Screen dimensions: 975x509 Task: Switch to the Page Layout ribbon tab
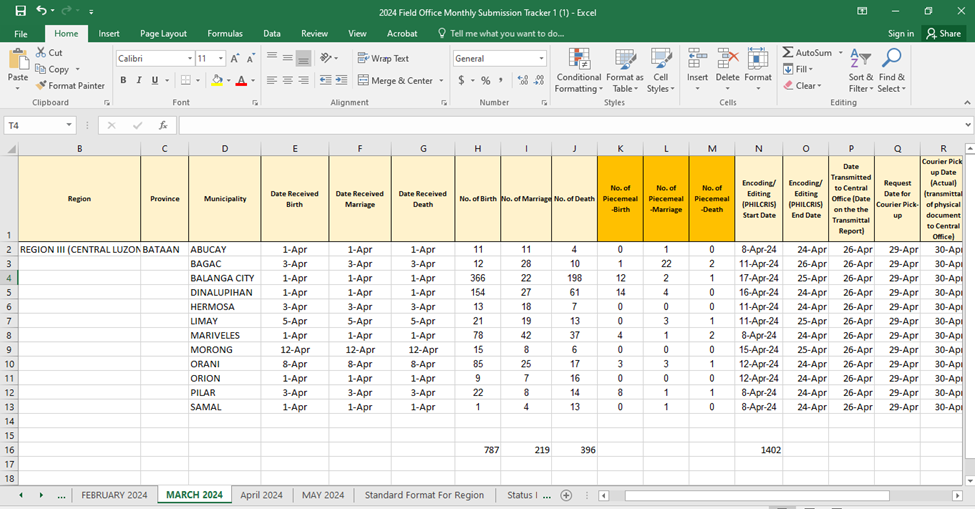pyautogui.click(x=163, y=33)
